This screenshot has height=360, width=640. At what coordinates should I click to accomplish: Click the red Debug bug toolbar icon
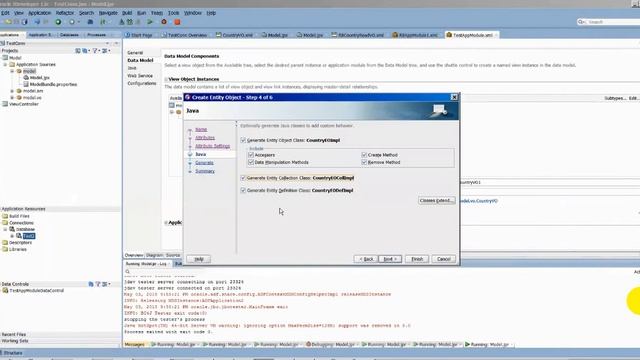[x=164, y=22]
